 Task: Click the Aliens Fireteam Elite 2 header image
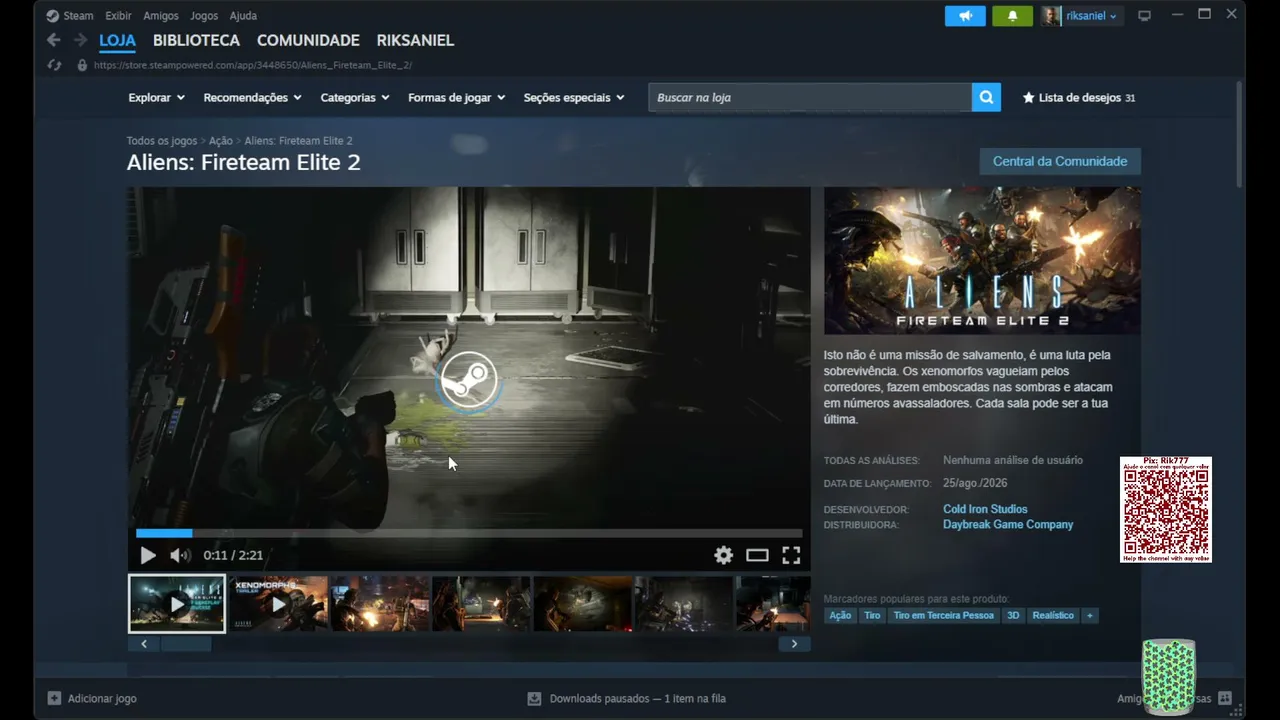[982, 261]
